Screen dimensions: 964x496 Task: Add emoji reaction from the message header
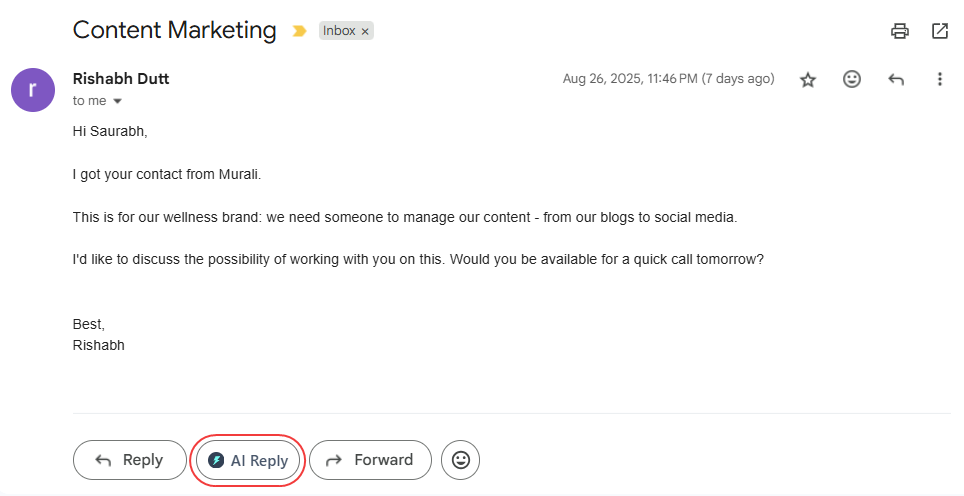(852, 79)
